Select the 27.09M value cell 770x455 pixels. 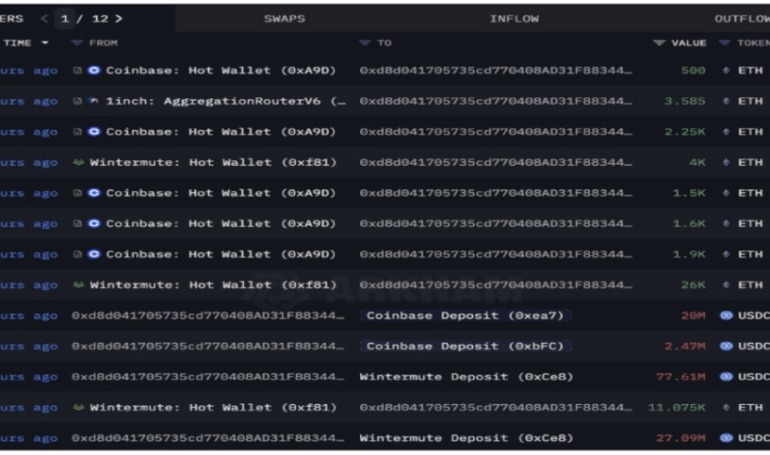pyautogui.click(x=681, y=437)
